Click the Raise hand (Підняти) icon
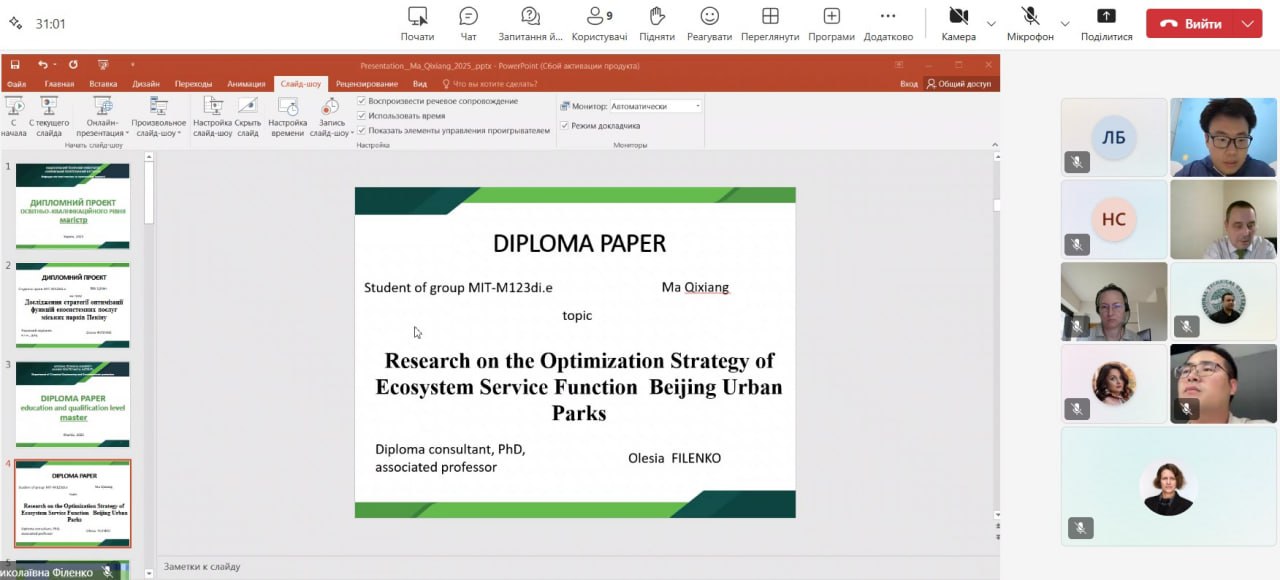This screenshot has width=1280, height=580. point(657,17)
